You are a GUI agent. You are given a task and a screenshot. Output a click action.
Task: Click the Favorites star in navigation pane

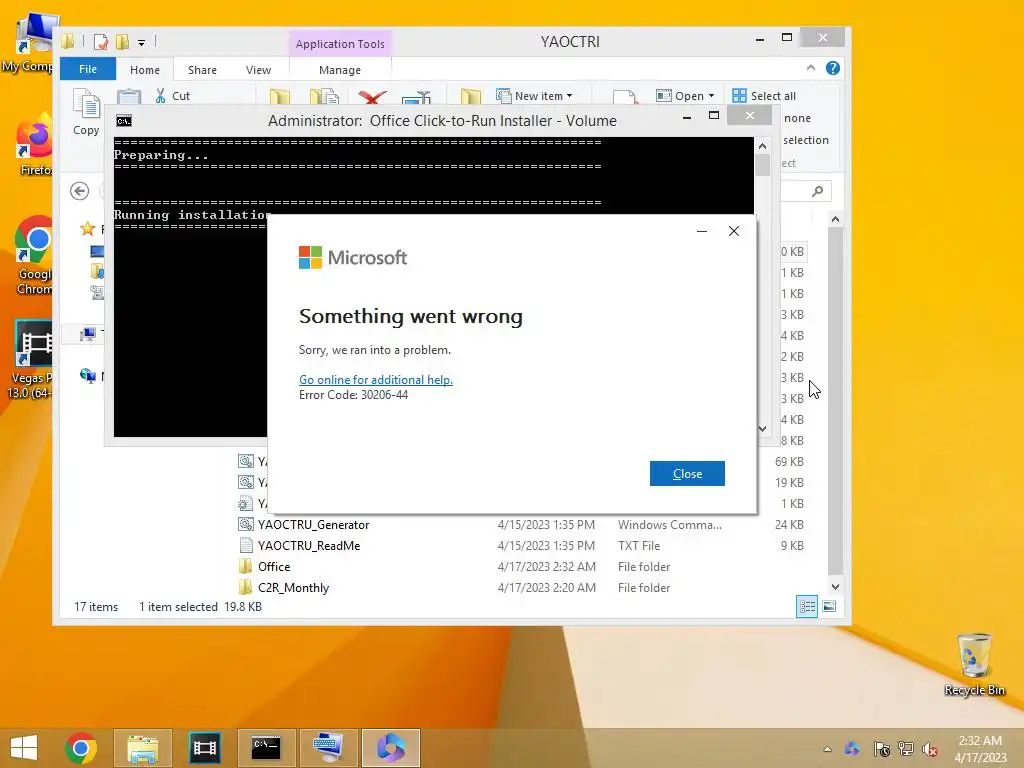click(x=88, y=229)
